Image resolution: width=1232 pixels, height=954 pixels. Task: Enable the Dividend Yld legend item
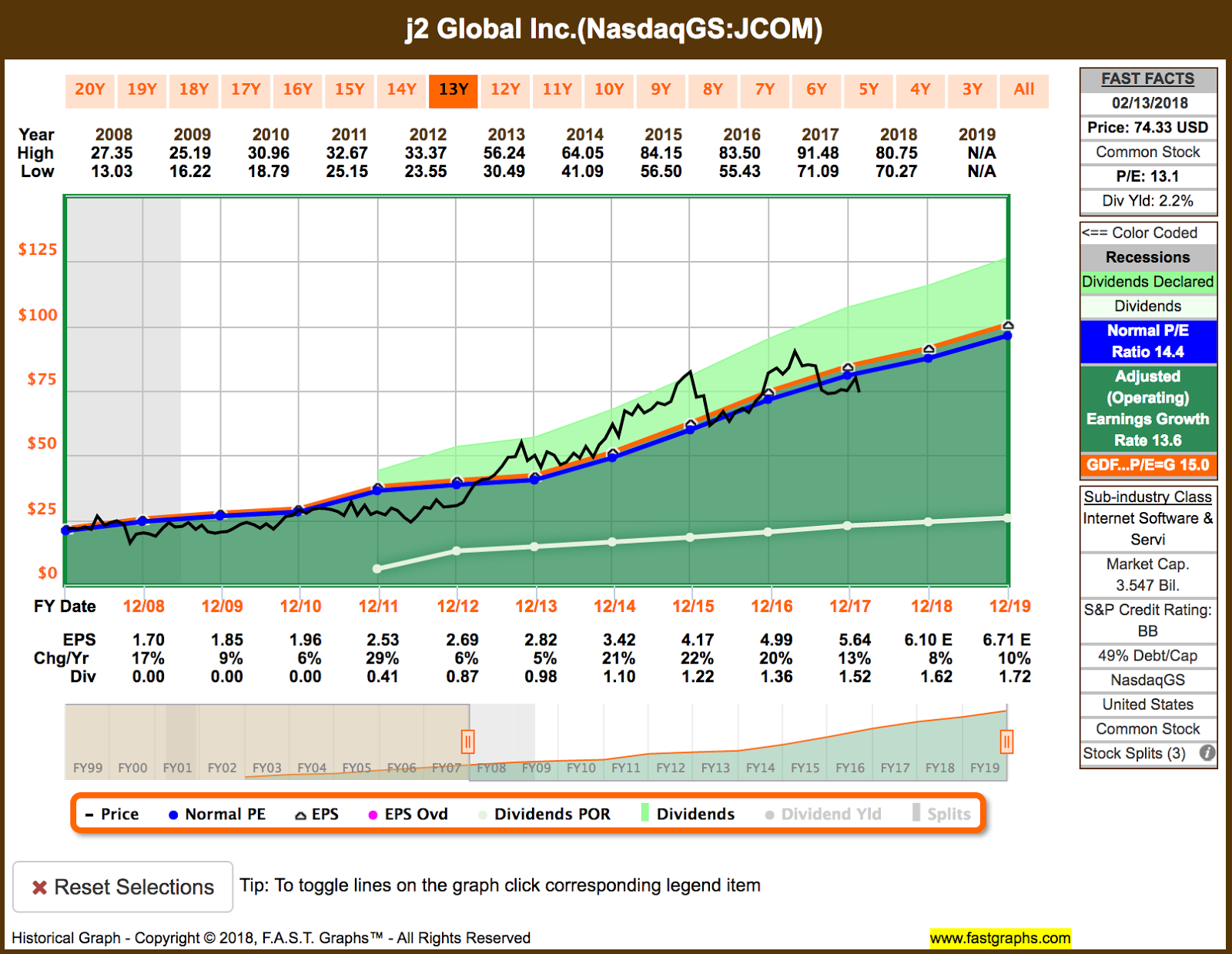pyautogui.click(x=823, y=815)
